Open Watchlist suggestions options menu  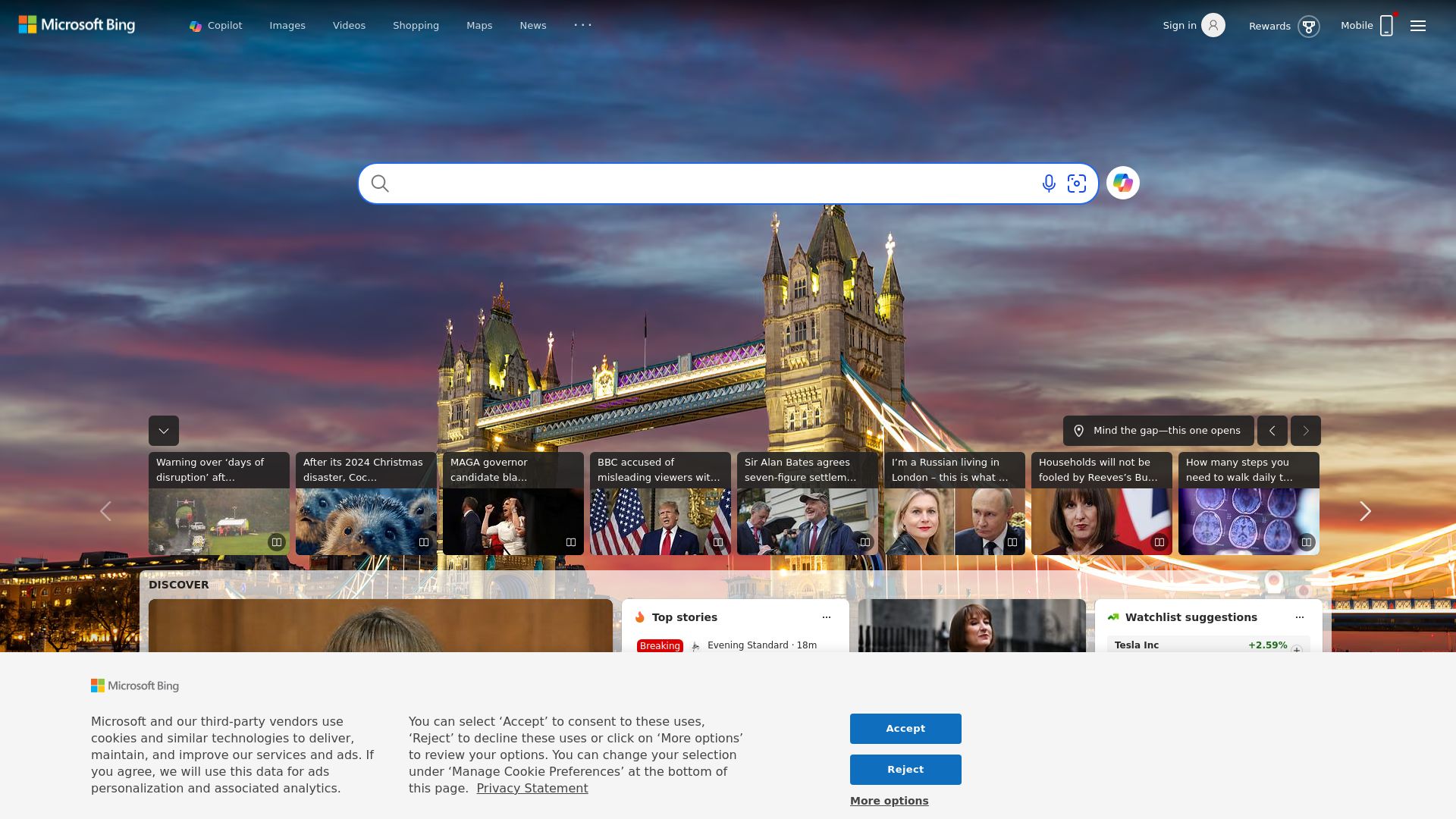[x=1300, y=617]
